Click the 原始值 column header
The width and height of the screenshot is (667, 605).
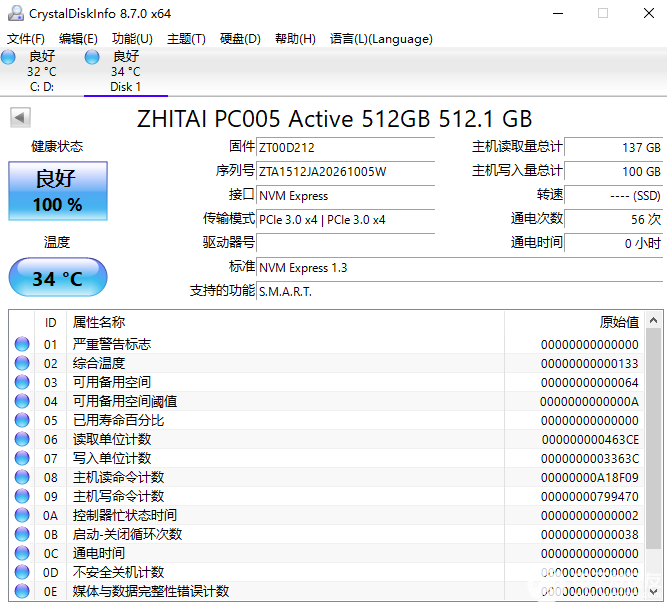(x=574, y=322)
